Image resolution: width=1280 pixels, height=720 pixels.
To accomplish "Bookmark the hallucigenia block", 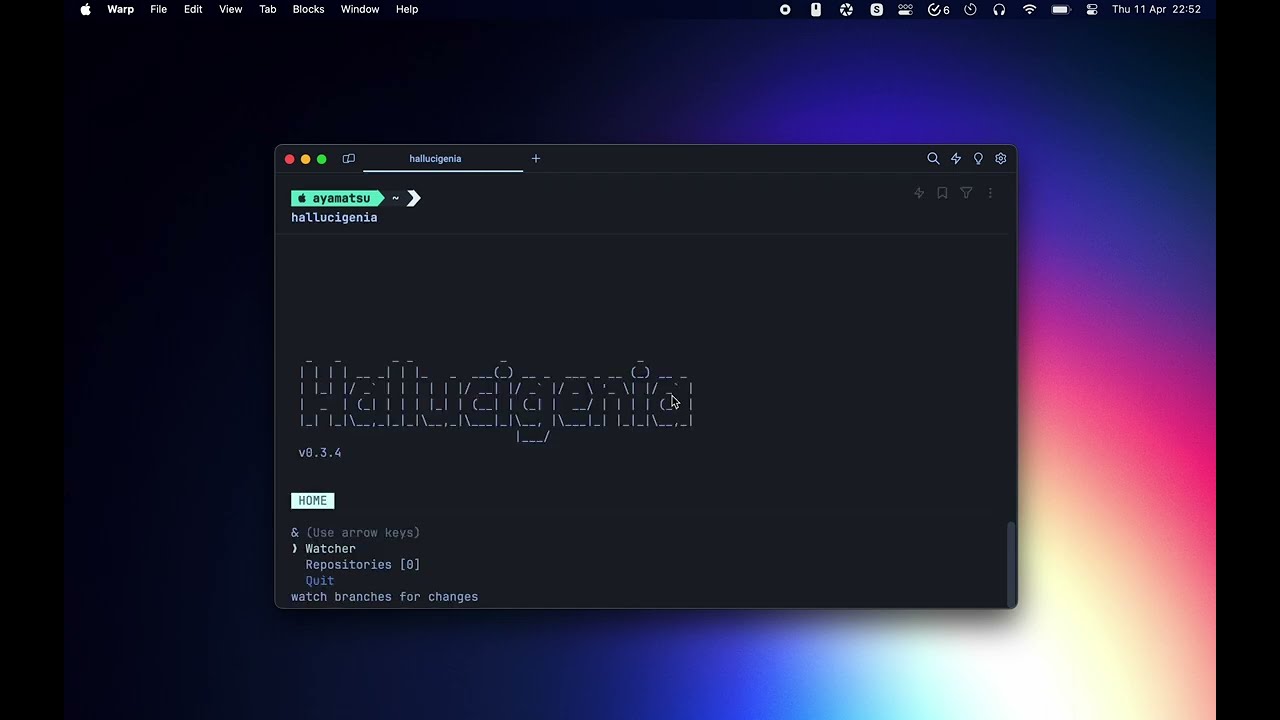I will tap(942, 193).
